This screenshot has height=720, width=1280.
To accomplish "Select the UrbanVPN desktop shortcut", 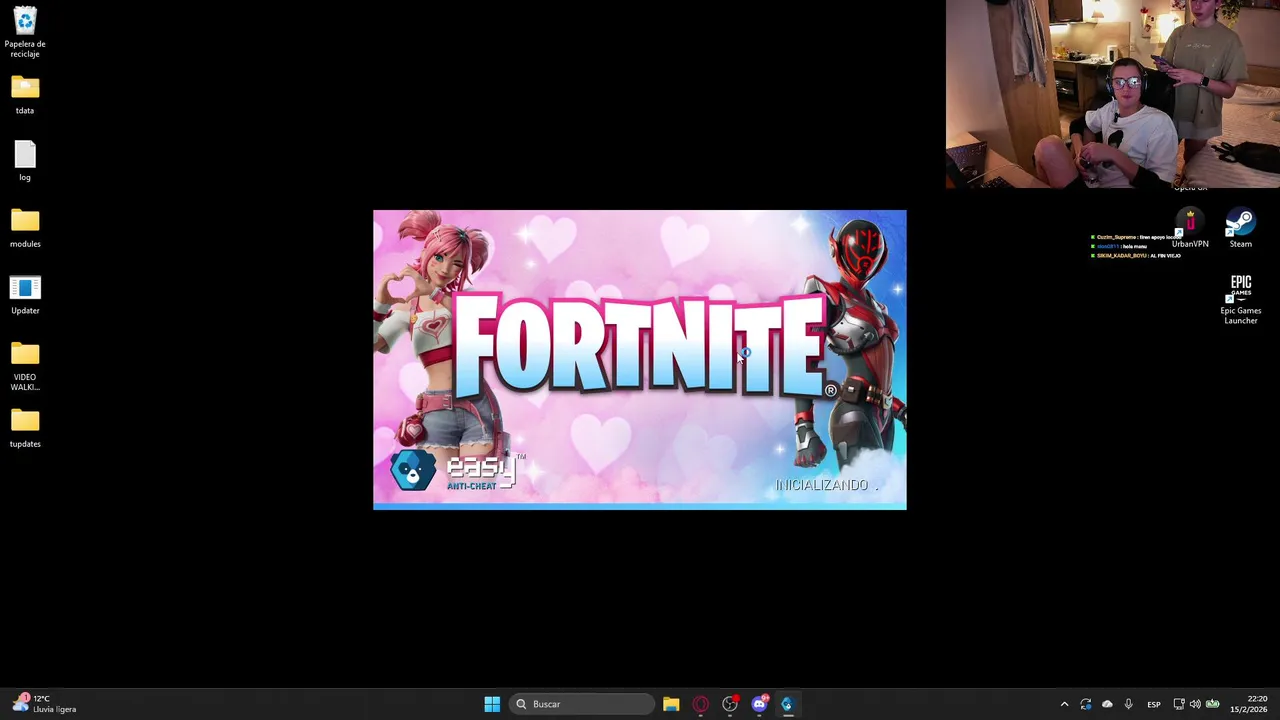I will coord(1190,228).
